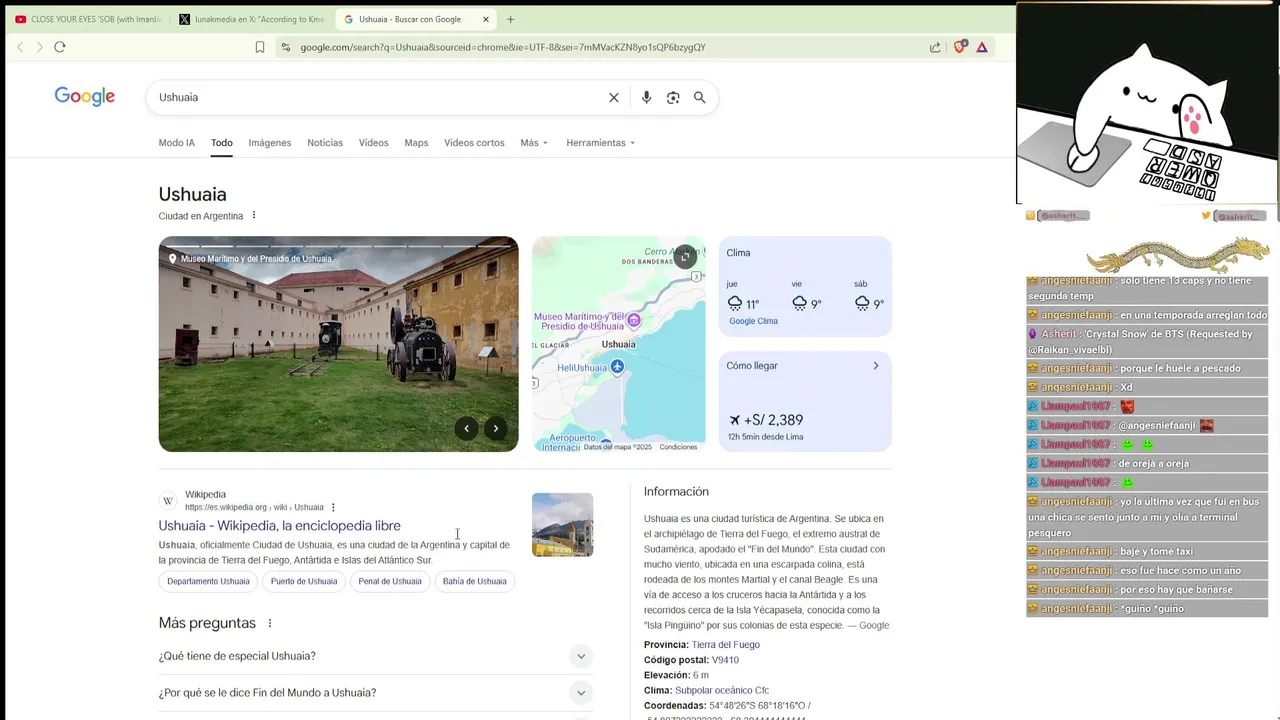
Task: Open the Tierra del Fuego province link
Action: 726,645
